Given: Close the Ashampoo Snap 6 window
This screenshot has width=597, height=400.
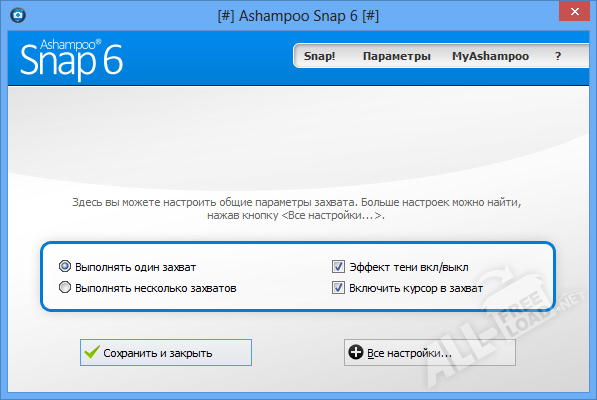Looking at the screenshot, I should click(574, 11).
